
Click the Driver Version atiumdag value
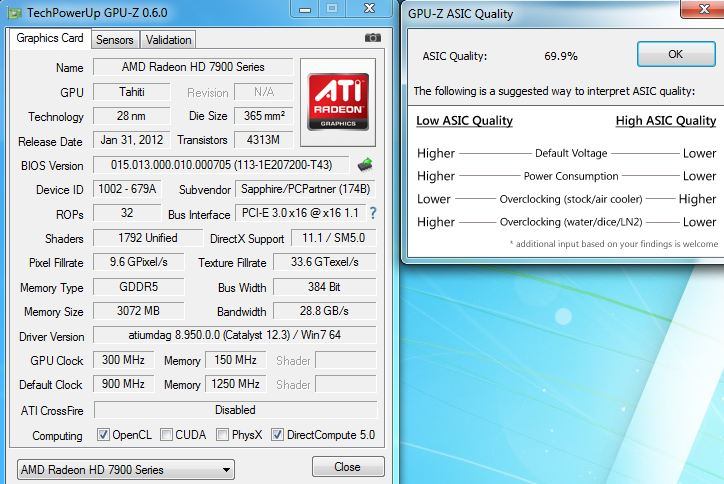[x=235, y=335]
